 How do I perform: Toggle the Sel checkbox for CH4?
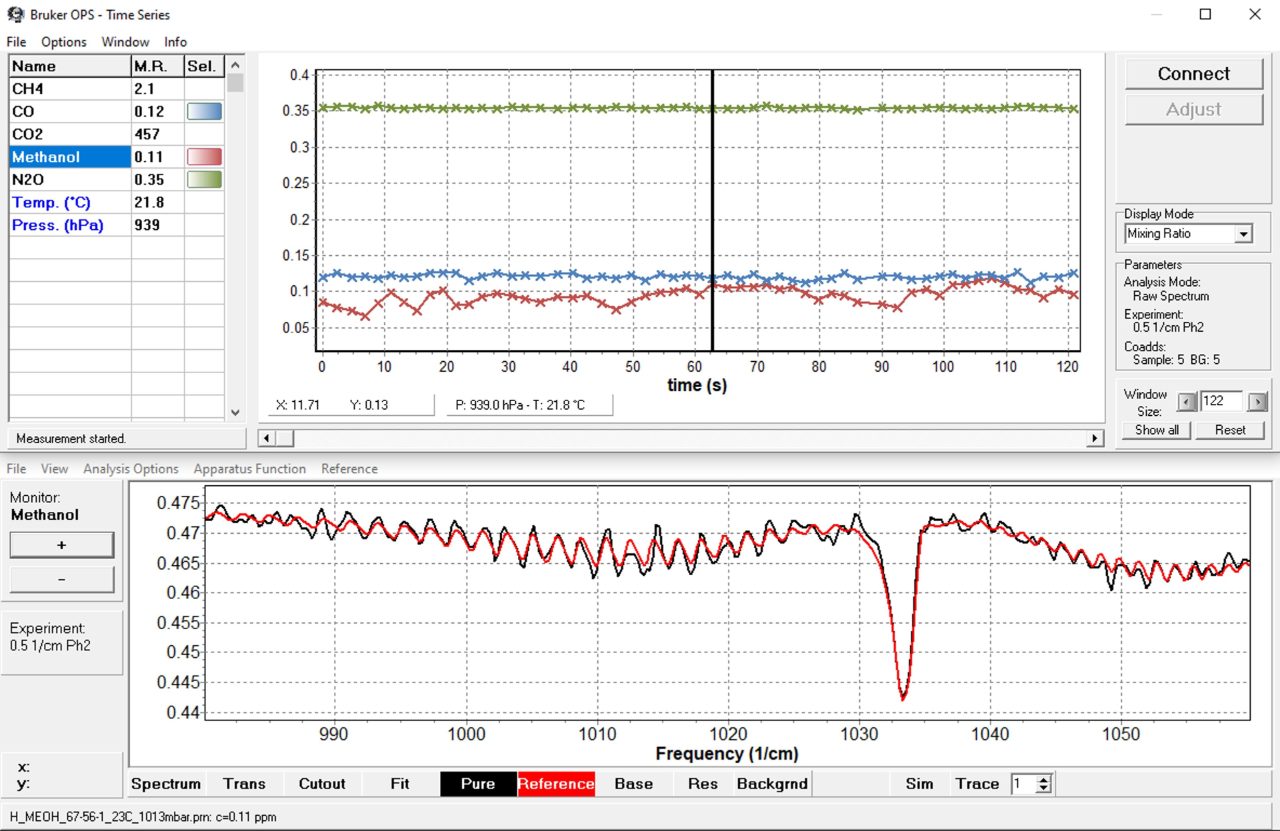(204, 88)
